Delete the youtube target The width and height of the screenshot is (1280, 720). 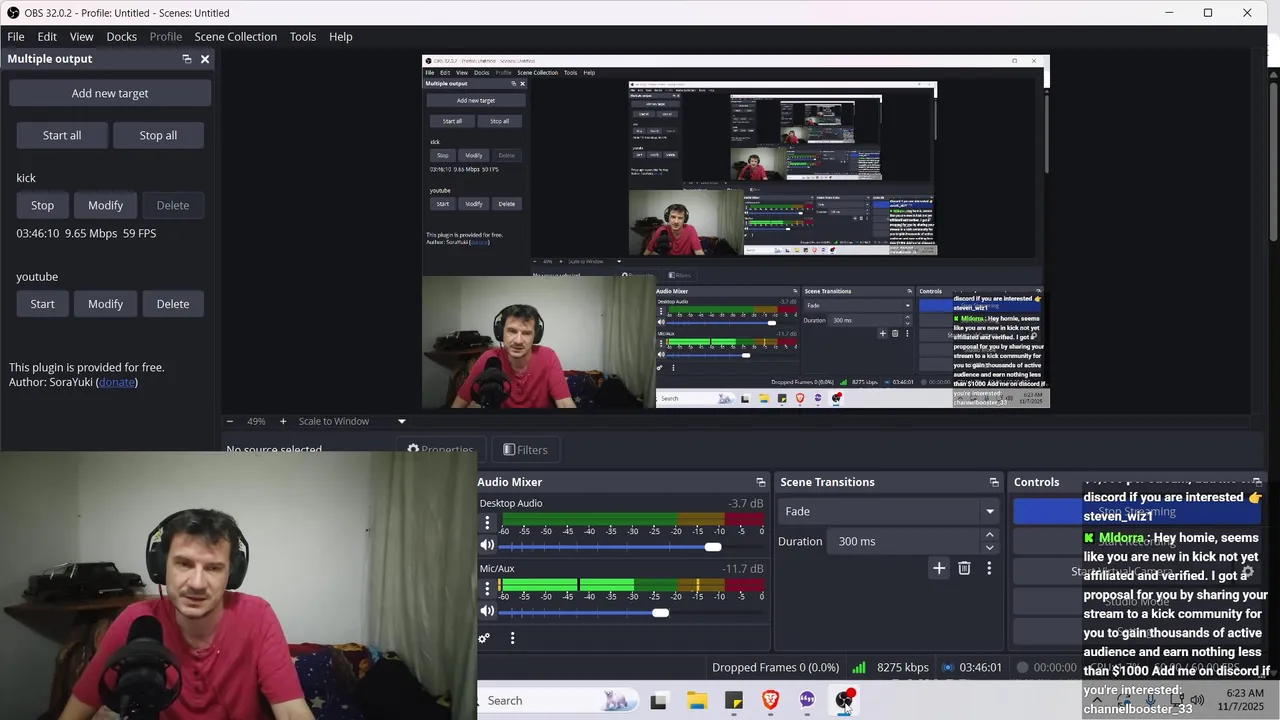coord(172,304)
